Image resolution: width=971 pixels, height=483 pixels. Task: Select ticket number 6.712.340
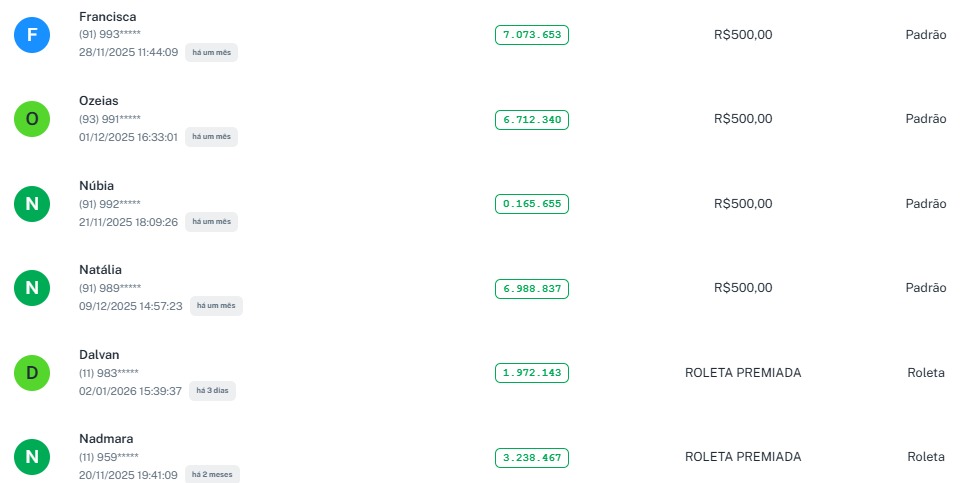(531, 120)
